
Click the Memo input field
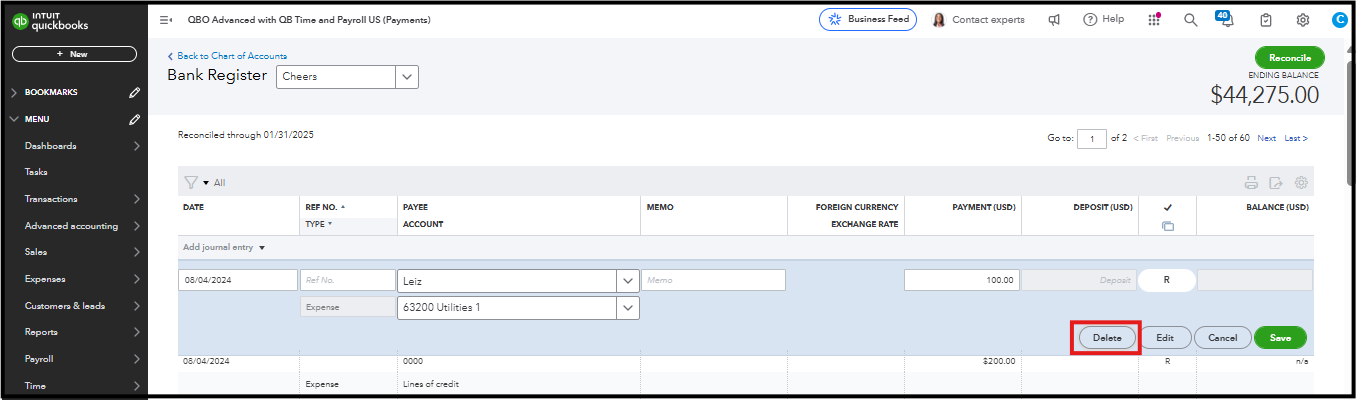point(714,281)
